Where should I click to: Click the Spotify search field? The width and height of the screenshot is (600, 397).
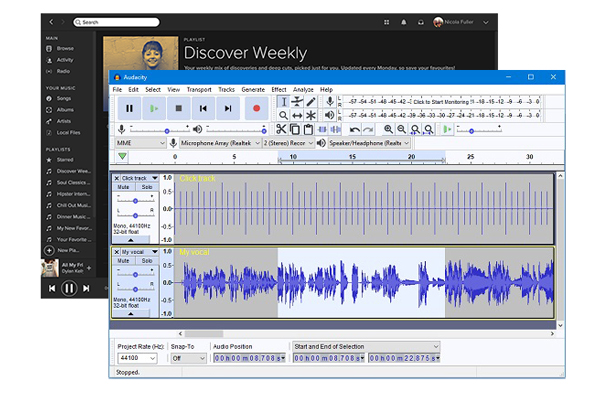tap(116, 22)
